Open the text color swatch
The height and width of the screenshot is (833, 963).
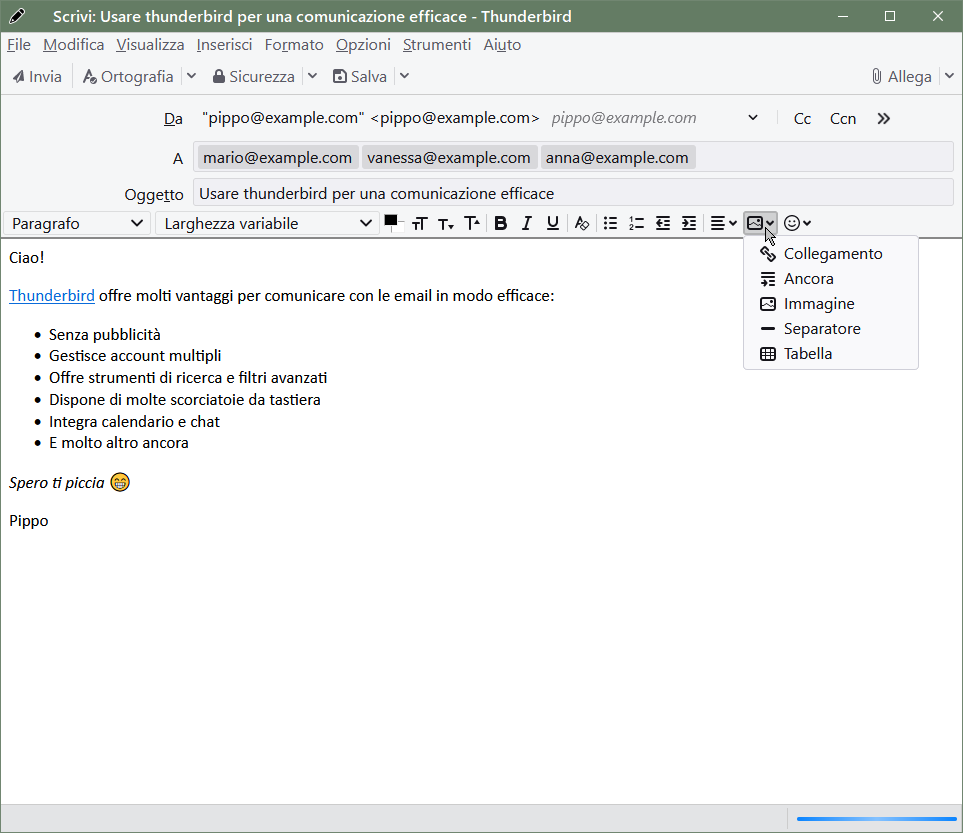tap(393, 222)
